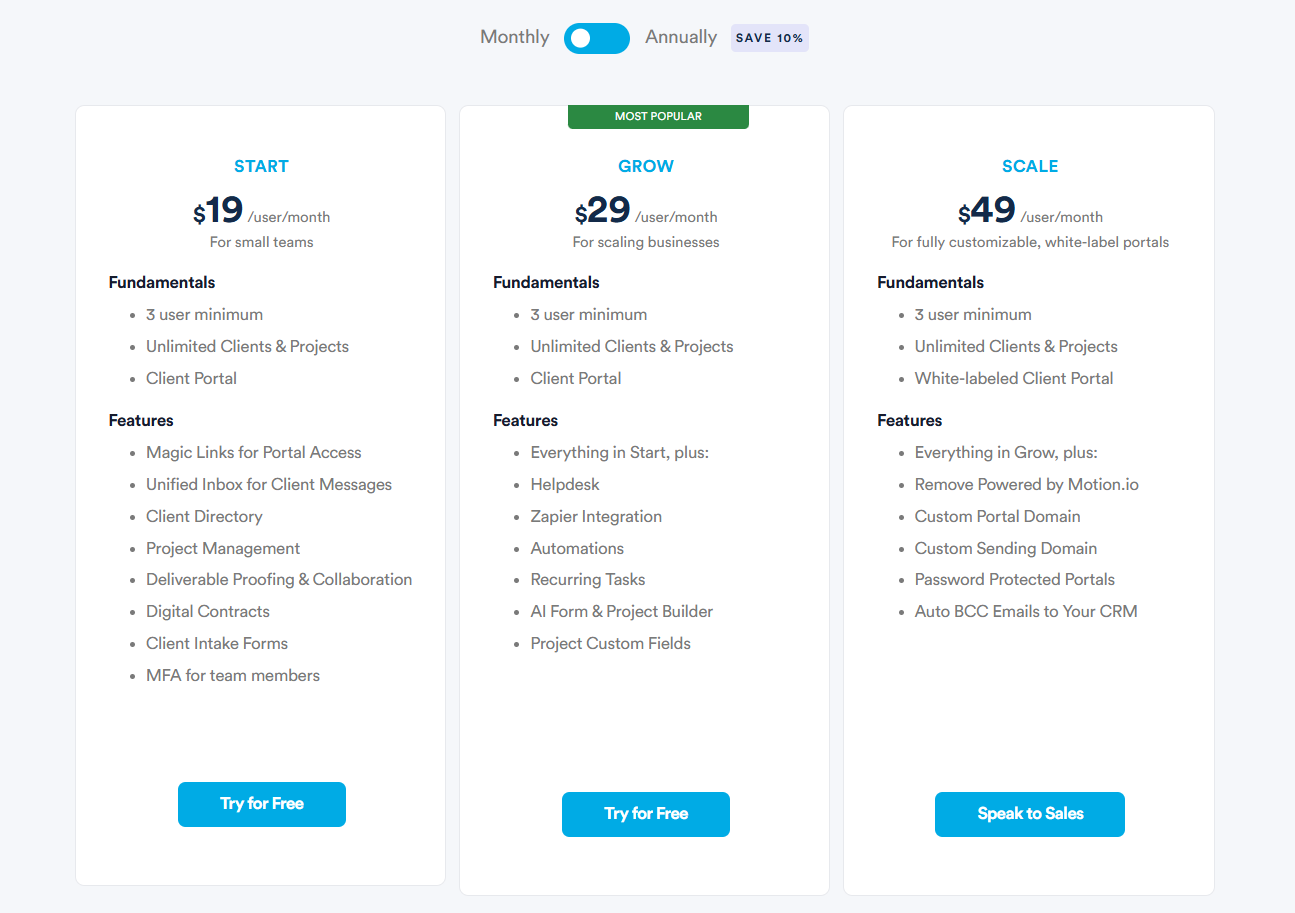This screenshot has width=1295, height=913.
Task: Click the Client Portal item under START Fundamentals
Action: pos(191,378)
